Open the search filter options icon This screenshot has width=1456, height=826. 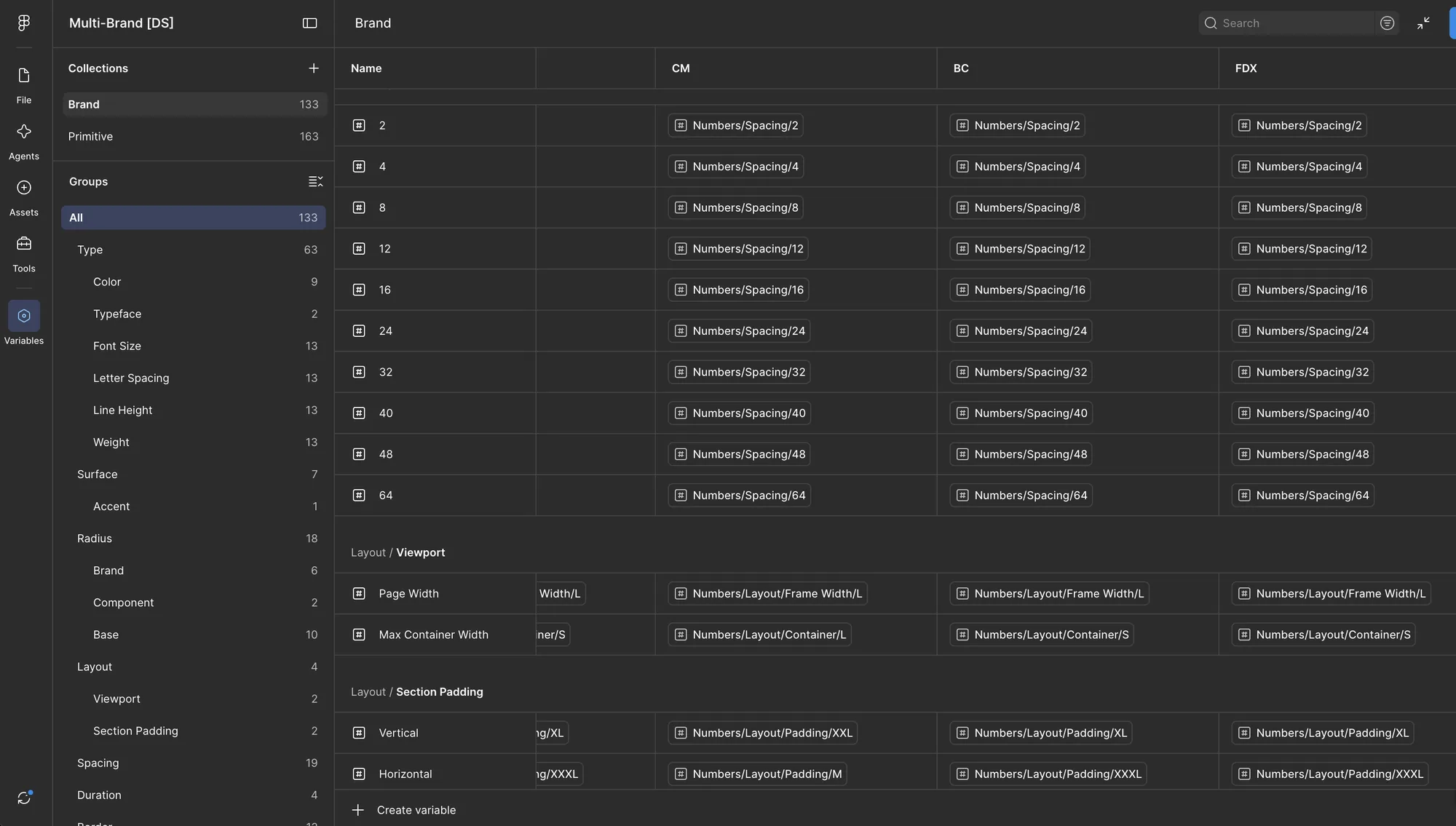pos(1387,23)
